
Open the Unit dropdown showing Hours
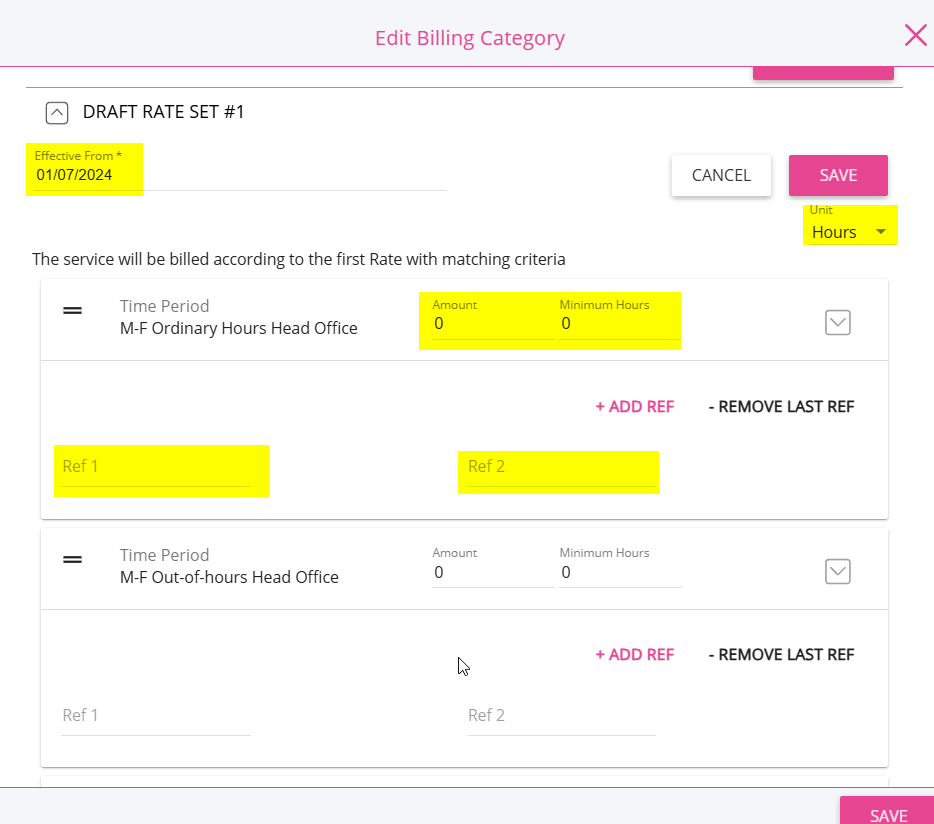tap(849, 232)
